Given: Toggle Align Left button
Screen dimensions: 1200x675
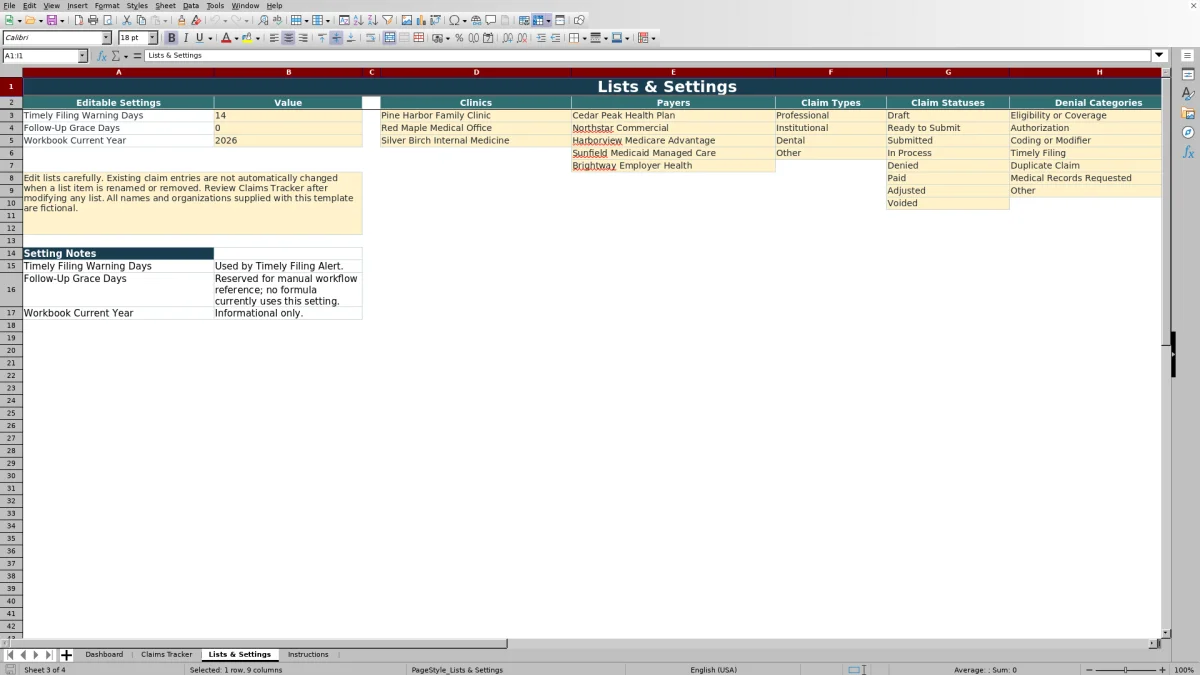Looking at the screenshot, I should pos(274,38).
